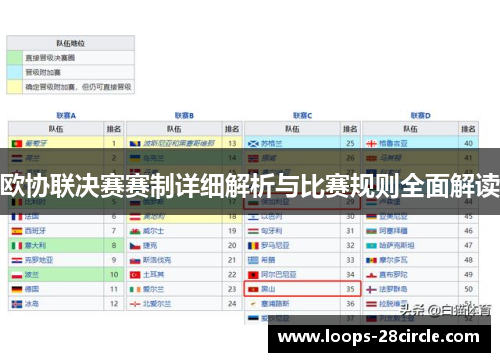The image size is (500, 362).
Task: Open the 黑山 team link
Action: point(268,289)
